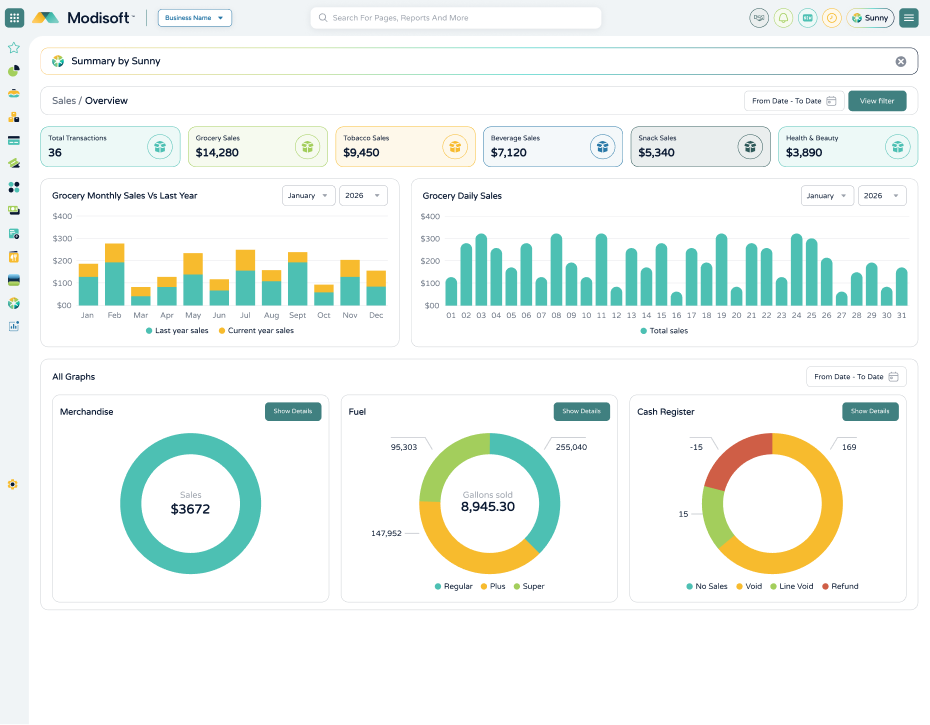Click the View filter button
Viewport: 930px width, 725px height.
[x=877, y=101]
